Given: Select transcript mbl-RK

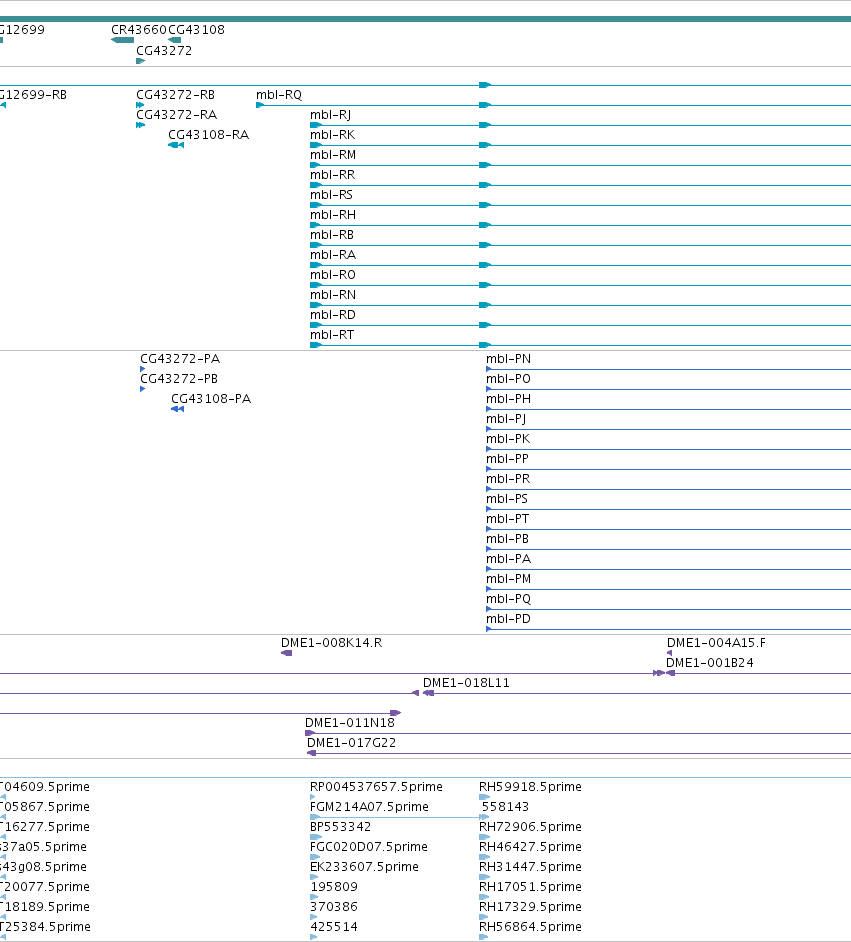Looking at the screenshot, I should 332,135.
